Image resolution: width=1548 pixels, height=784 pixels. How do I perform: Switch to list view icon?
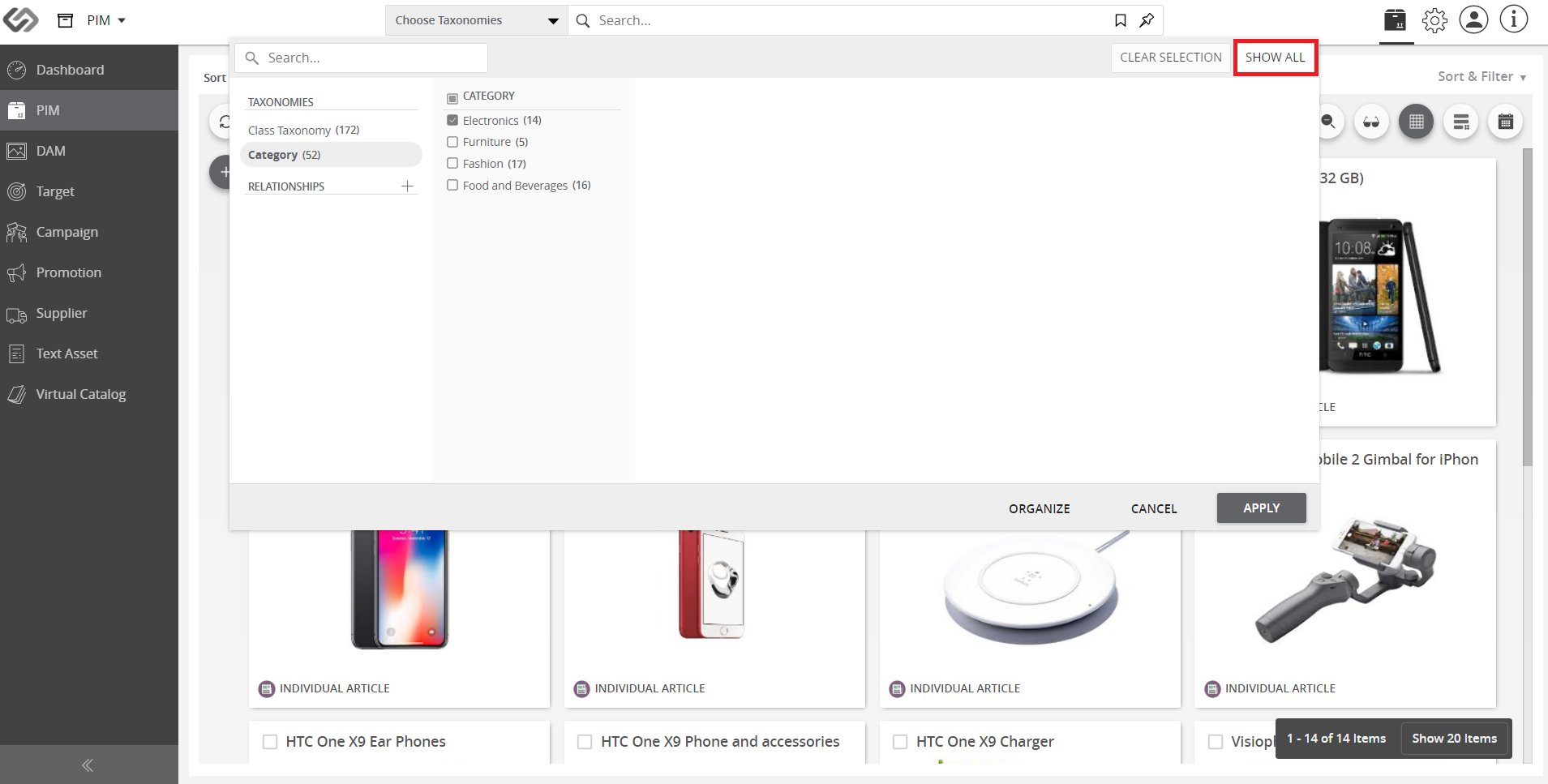pyautogui.click(x=1460, y=122)
